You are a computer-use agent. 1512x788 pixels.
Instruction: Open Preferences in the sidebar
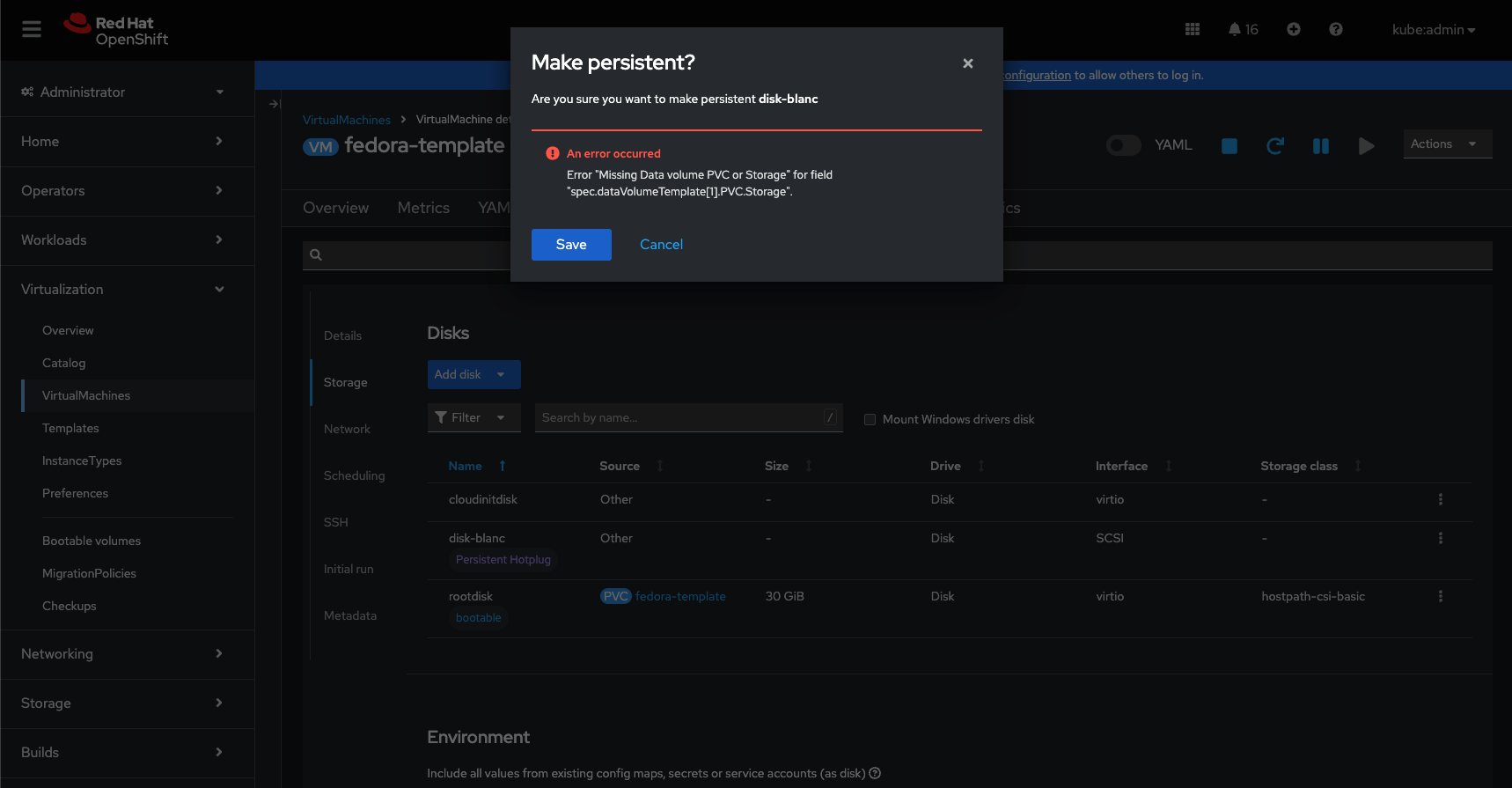tap(75, 493)
